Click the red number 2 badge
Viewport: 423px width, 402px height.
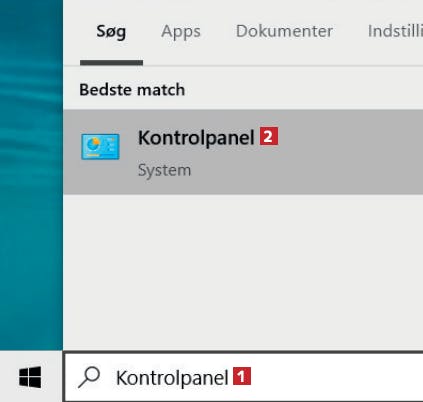tap(269, 136)
